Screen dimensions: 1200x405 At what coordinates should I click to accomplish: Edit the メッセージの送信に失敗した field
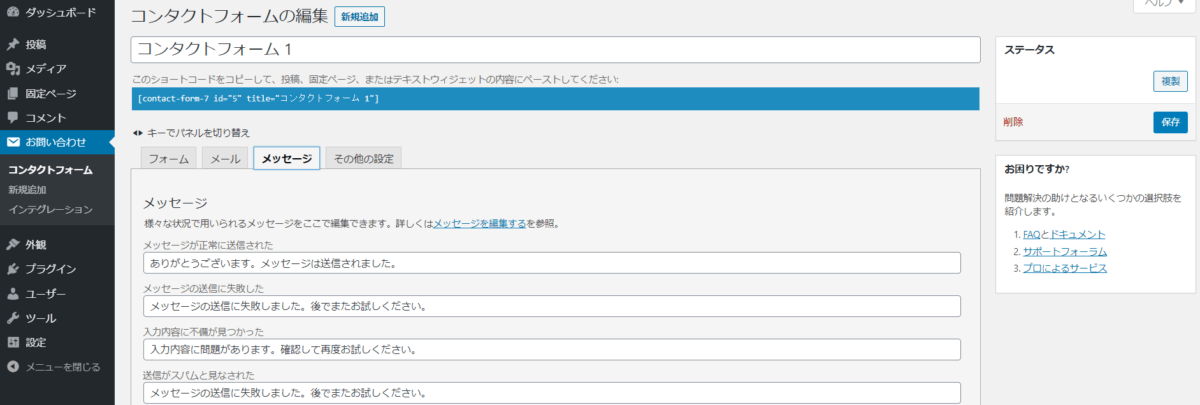point(552,306)
